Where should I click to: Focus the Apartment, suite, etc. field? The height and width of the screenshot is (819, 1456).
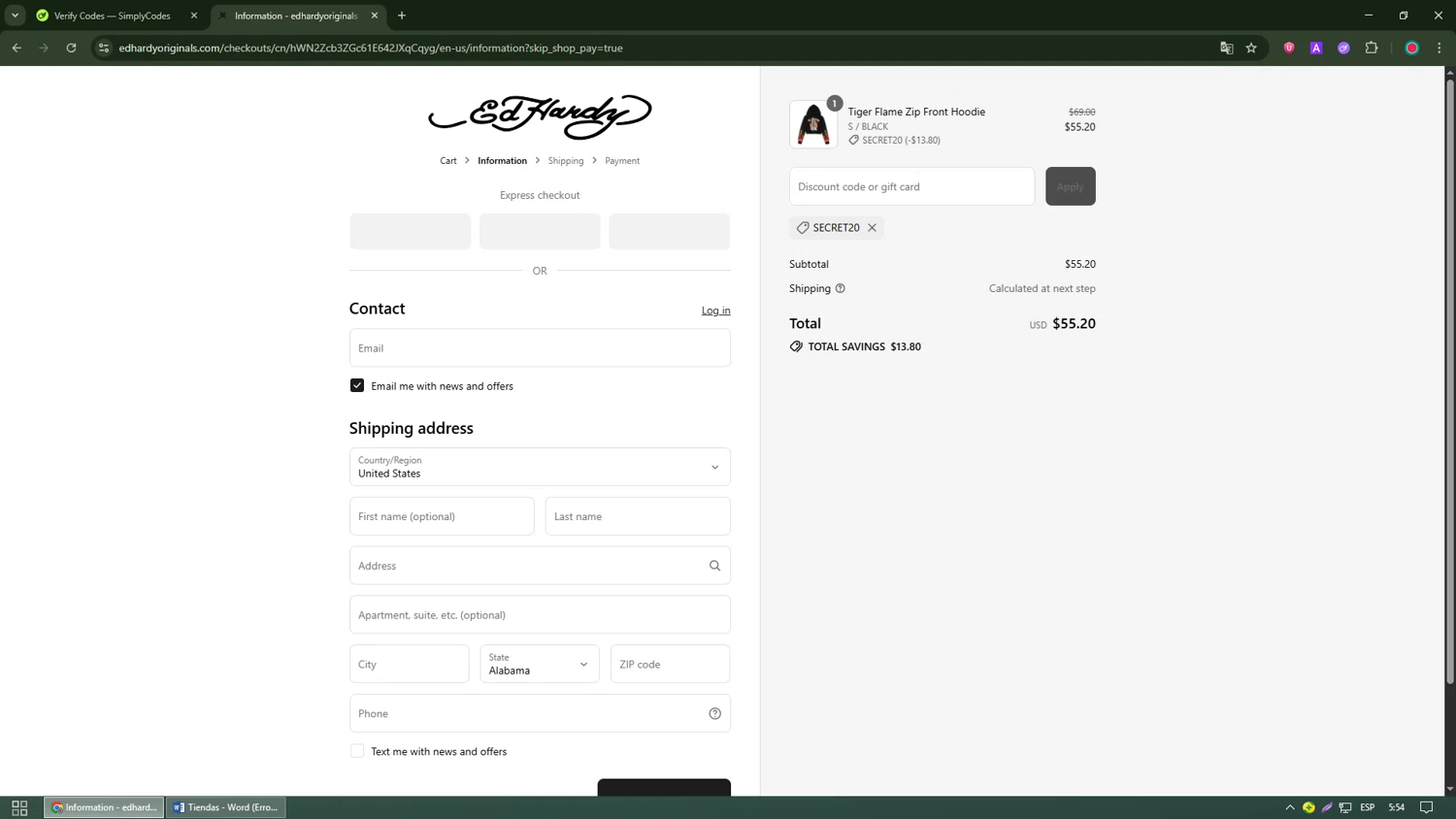click(x=540, y=615)
